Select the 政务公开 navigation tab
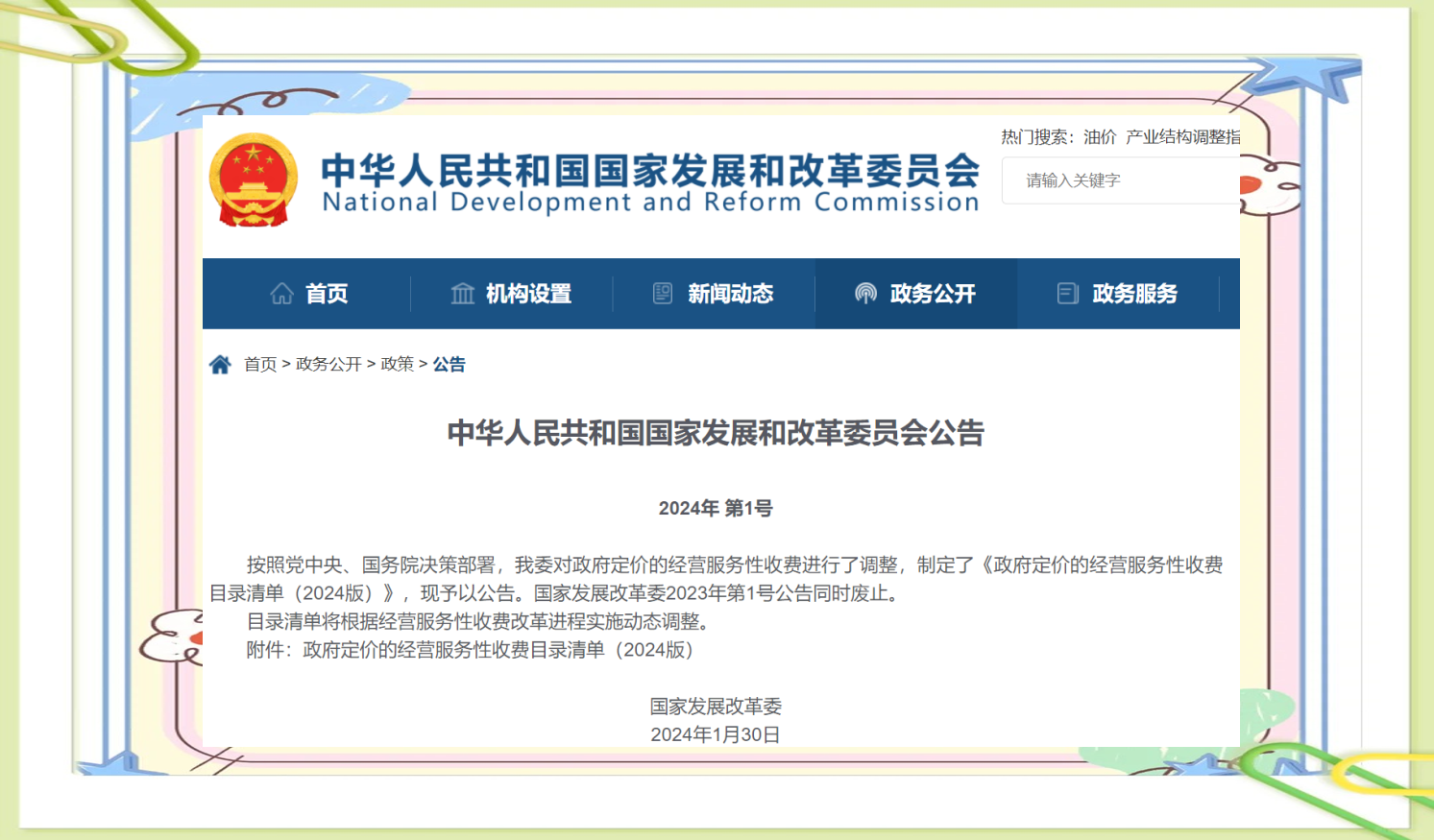 tap(916, 294)
